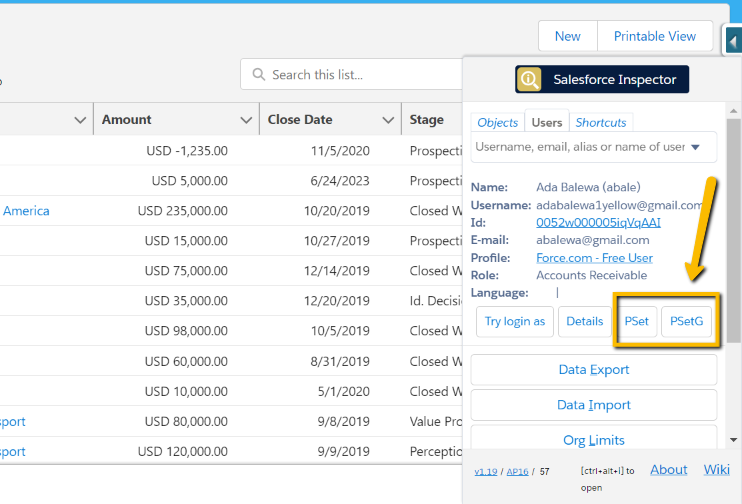Click the 8/31/2019 close date cell
742x504 pixels.
(340, 362)
